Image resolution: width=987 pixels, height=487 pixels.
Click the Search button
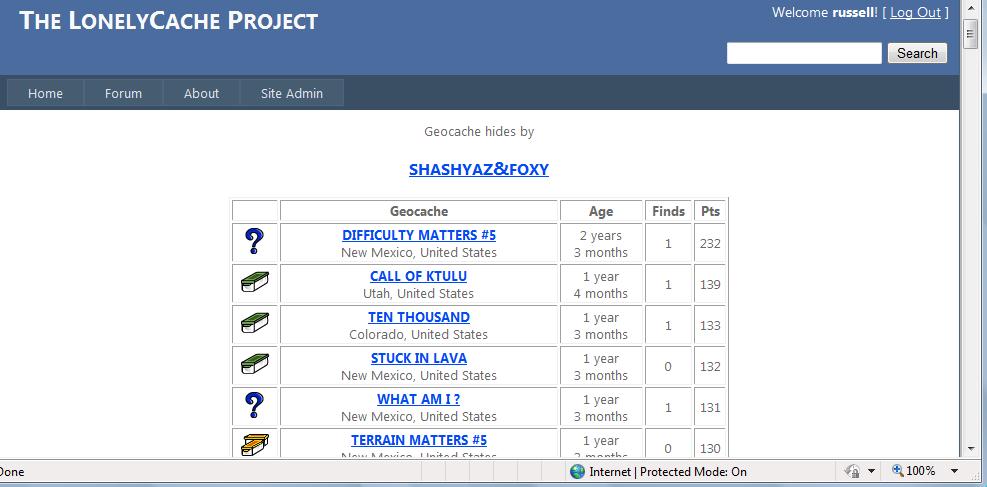pyautogui.click(x=917, y=53)
